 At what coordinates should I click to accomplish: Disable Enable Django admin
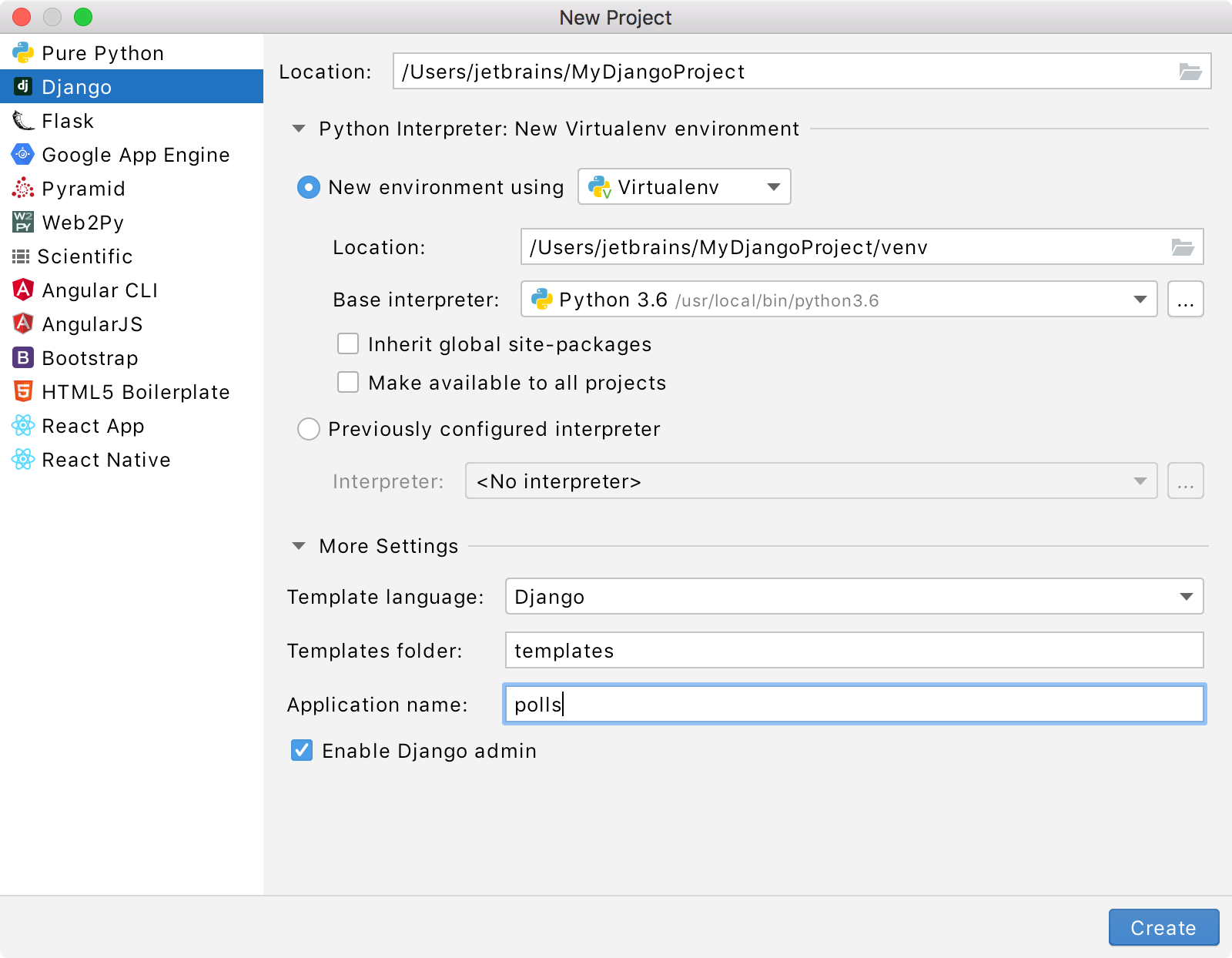[301, 751]
